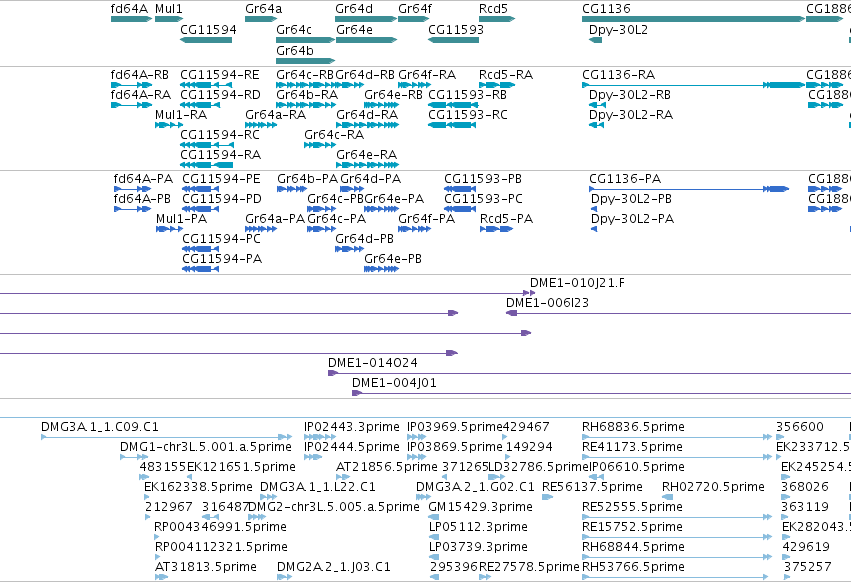Viewport: 851px width, 582px height.
Task: Click the fd64A gene label
Action: click(129, 9)
